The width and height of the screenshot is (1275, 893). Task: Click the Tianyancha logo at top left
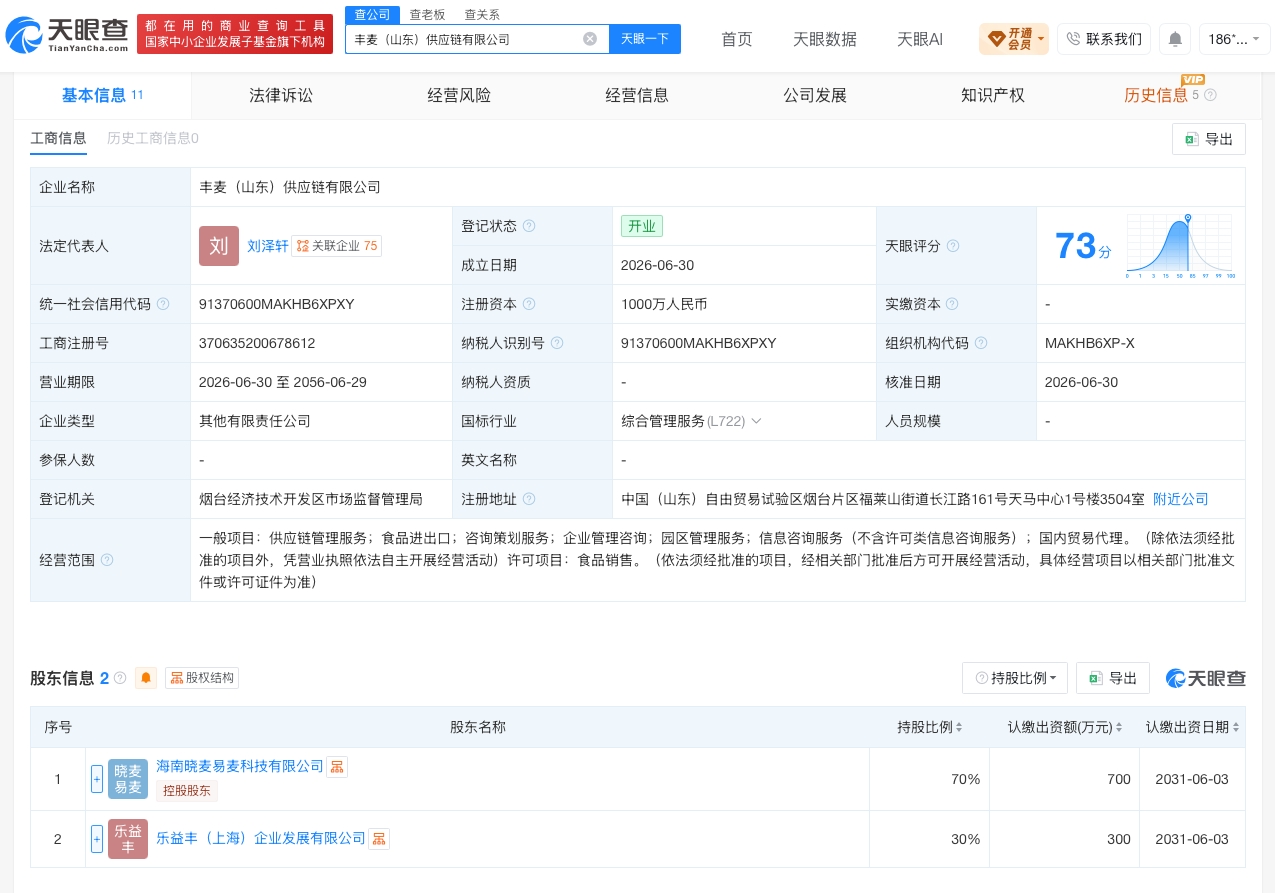coord(68,35)
